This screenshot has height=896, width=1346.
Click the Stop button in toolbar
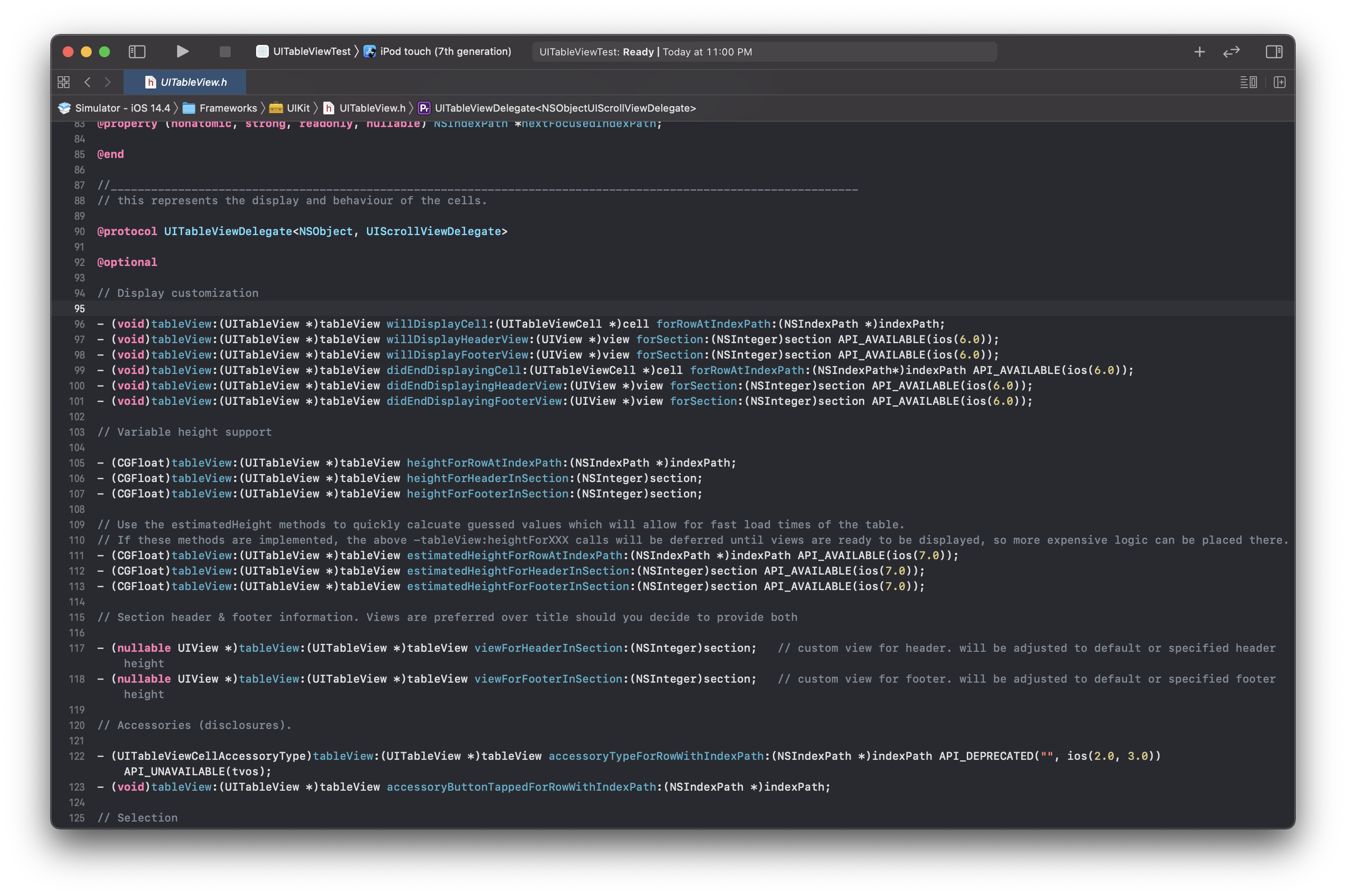pyautogui.click(x=225, y=51)
